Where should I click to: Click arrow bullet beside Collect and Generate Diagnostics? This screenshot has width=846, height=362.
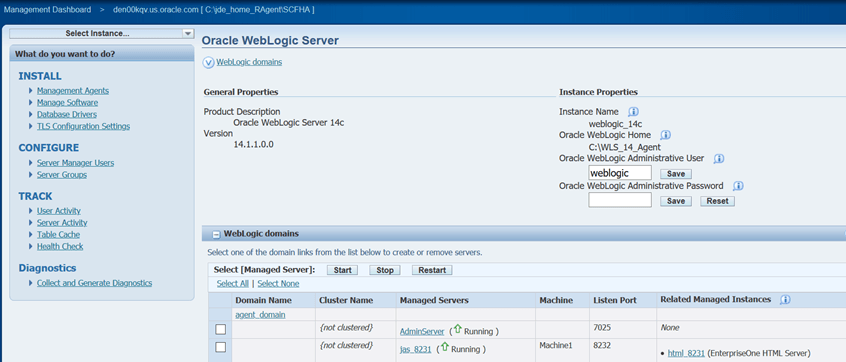pos(31,283)
